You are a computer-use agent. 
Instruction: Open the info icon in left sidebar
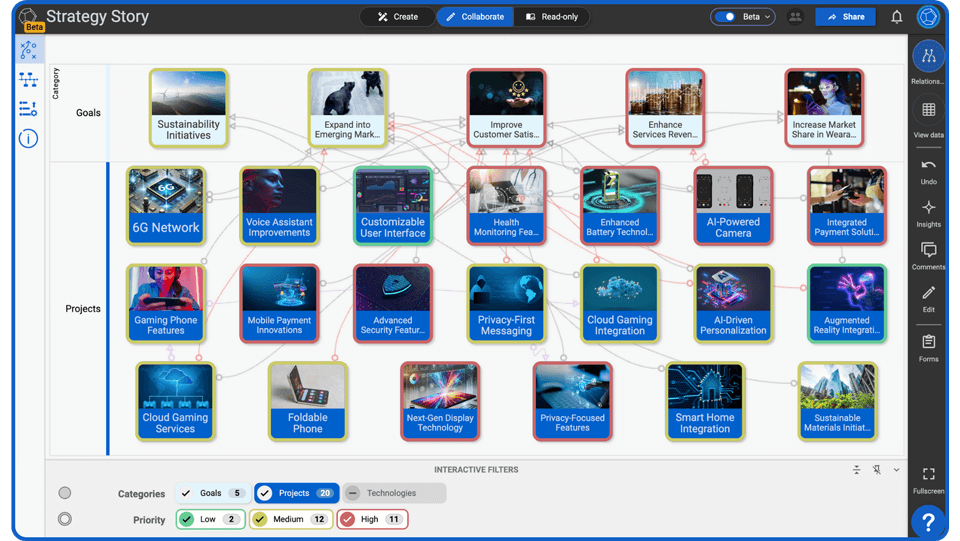(x=28, y=138)
